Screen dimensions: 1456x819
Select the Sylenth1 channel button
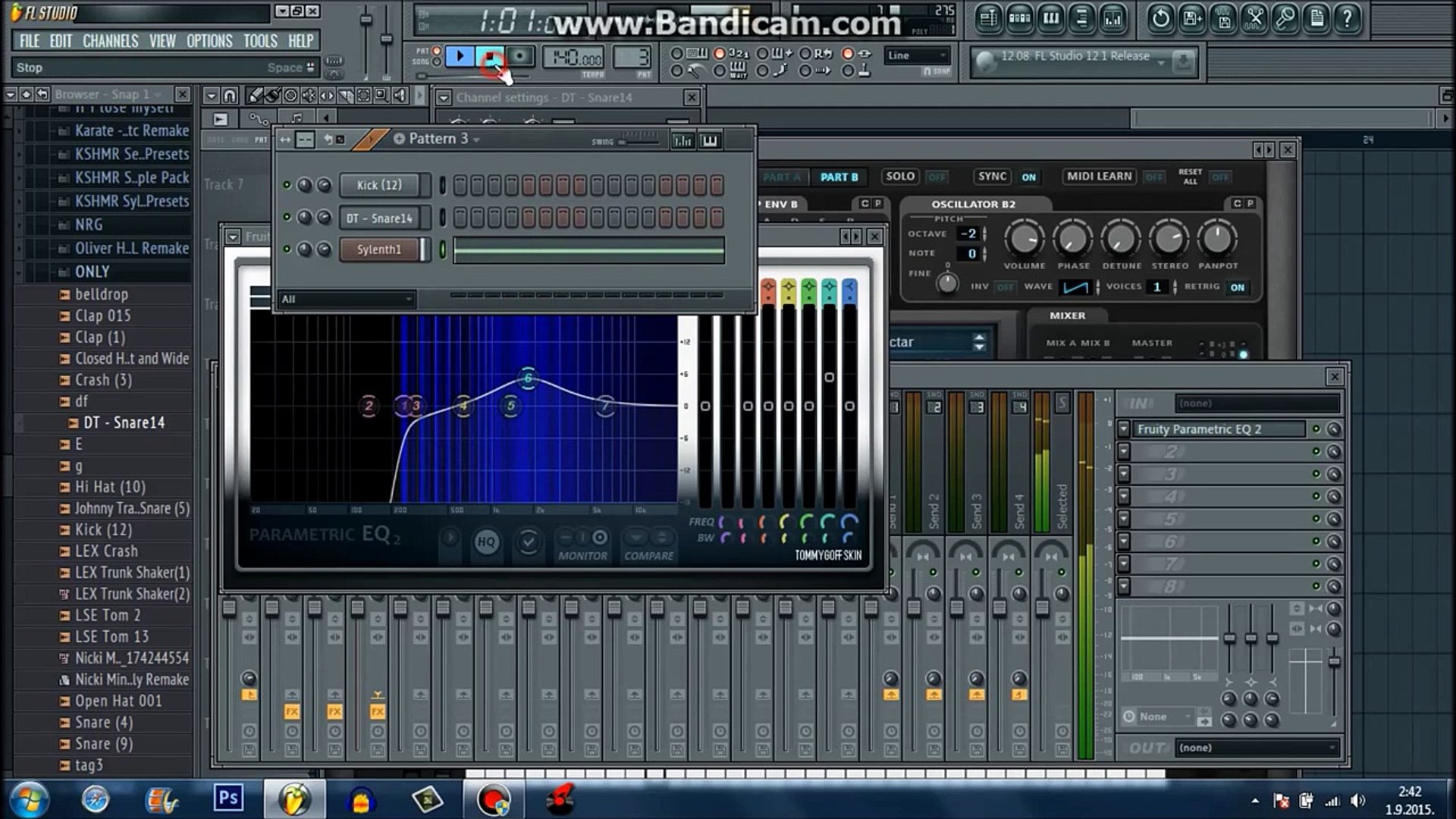click(379, 249)
